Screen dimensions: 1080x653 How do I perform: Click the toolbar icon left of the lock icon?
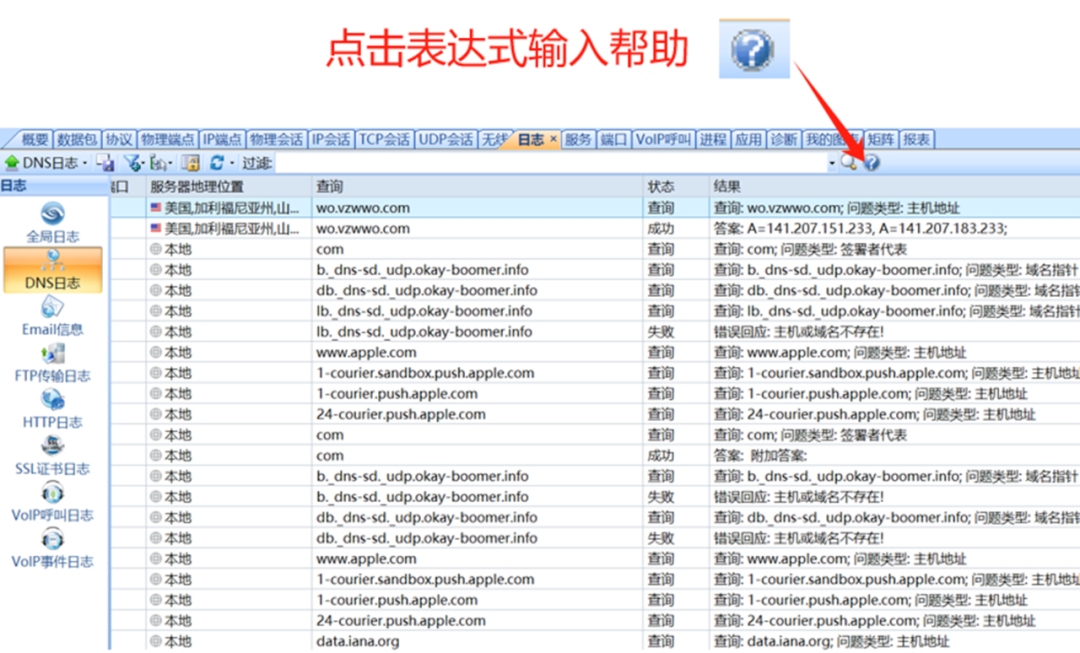pyautogui.click(x=158, y=163)
